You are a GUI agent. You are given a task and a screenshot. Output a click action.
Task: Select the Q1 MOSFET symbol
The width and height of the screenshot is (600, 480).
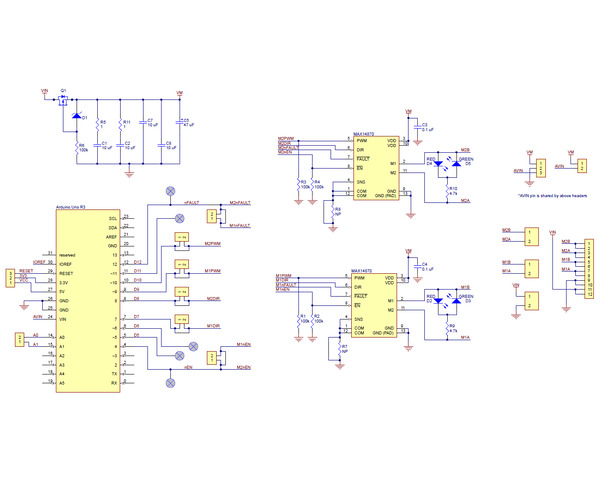pos(63,101)
